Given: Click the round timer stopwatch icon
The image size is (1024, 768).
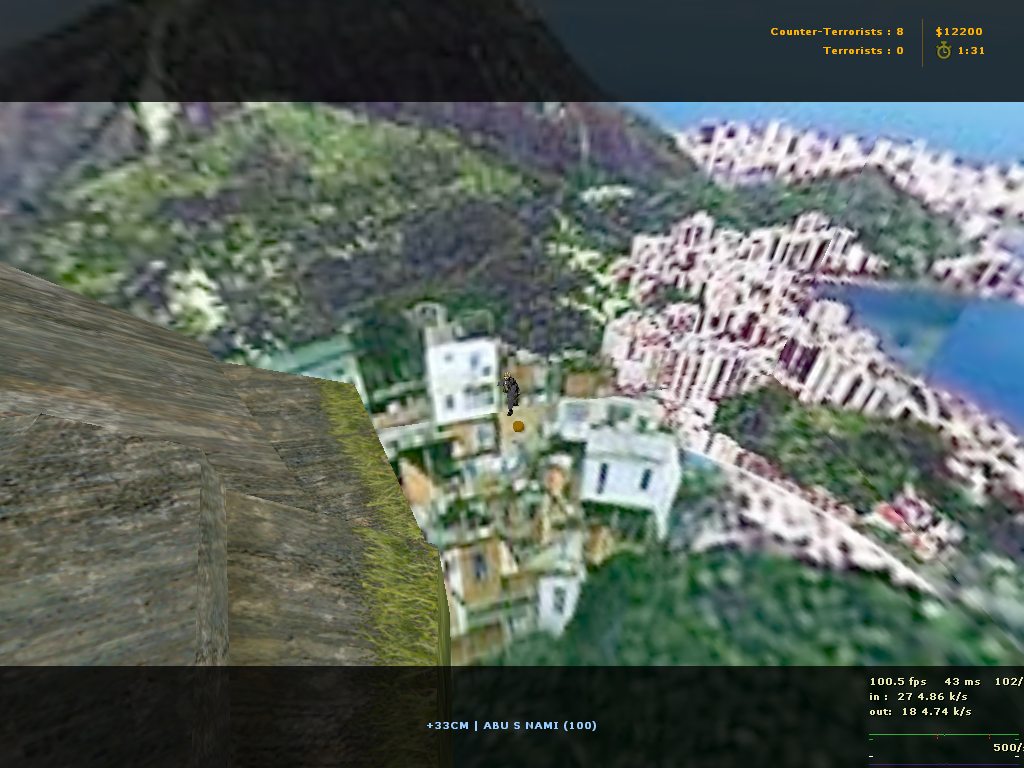Looking at the screenshot, I should point(944,50).
